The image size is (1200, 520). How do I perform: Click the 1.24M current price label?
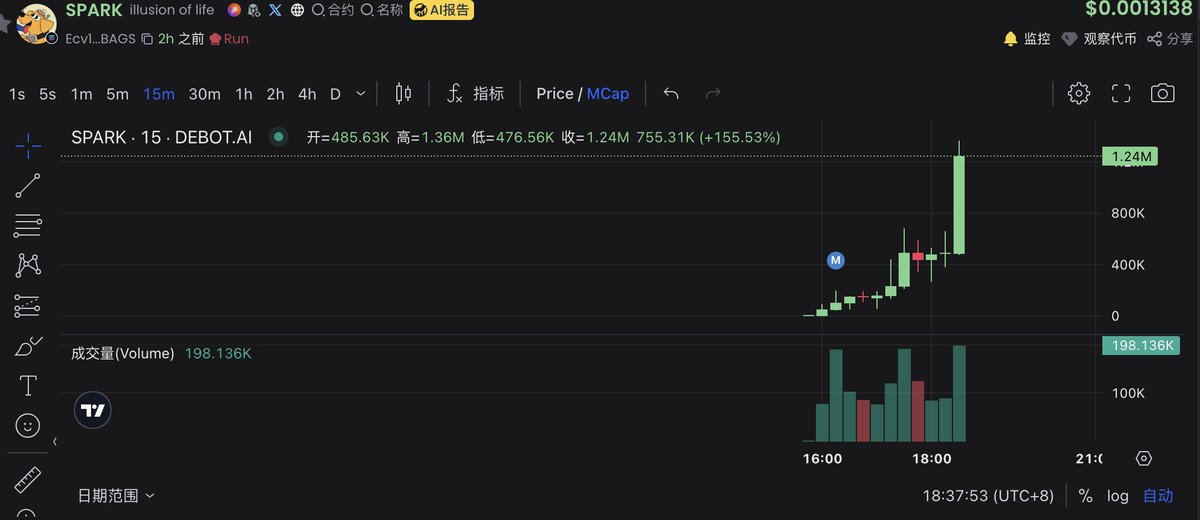[1129, 156]
